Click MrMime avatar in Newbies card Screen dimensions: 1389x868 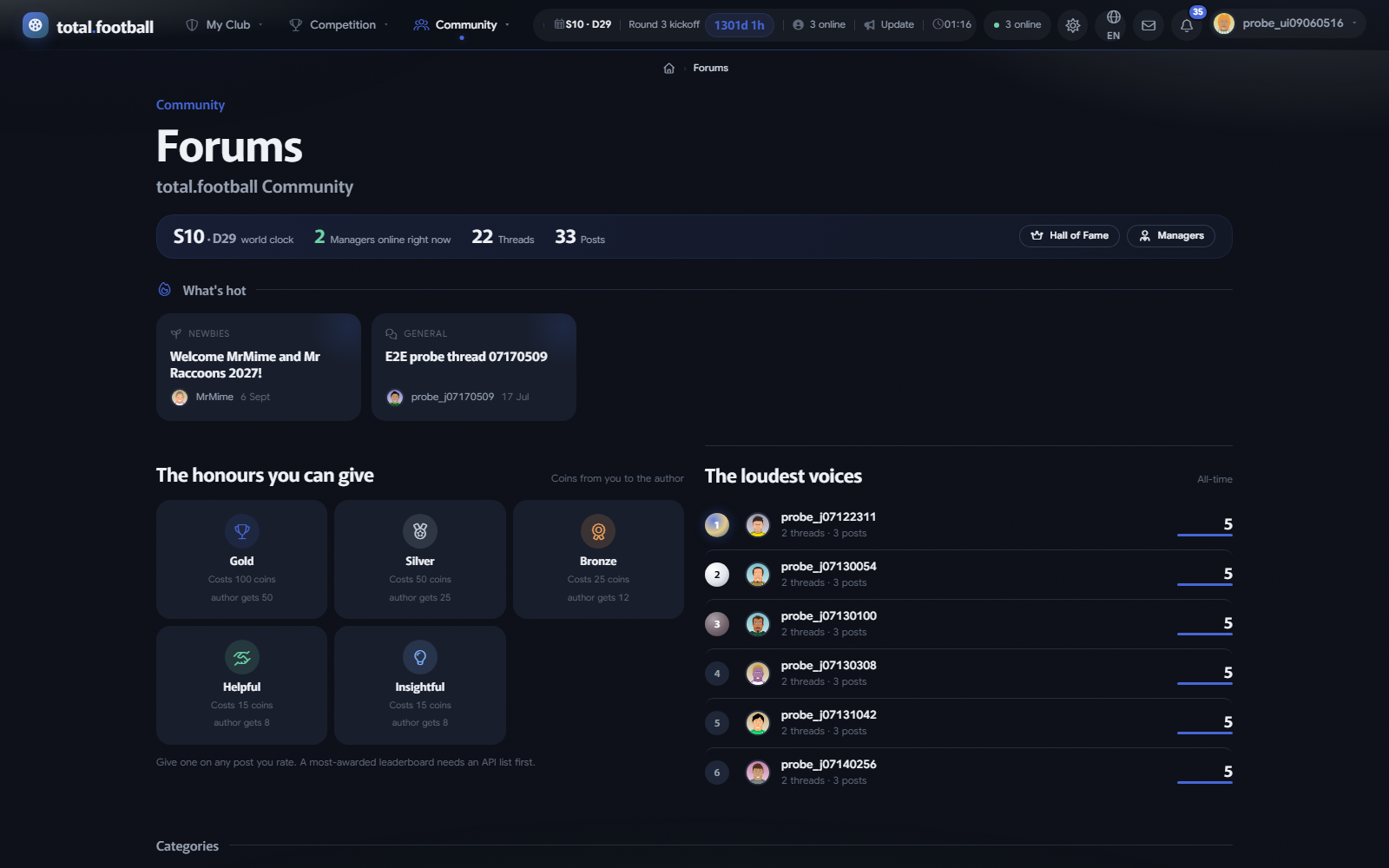click(180, 397)
